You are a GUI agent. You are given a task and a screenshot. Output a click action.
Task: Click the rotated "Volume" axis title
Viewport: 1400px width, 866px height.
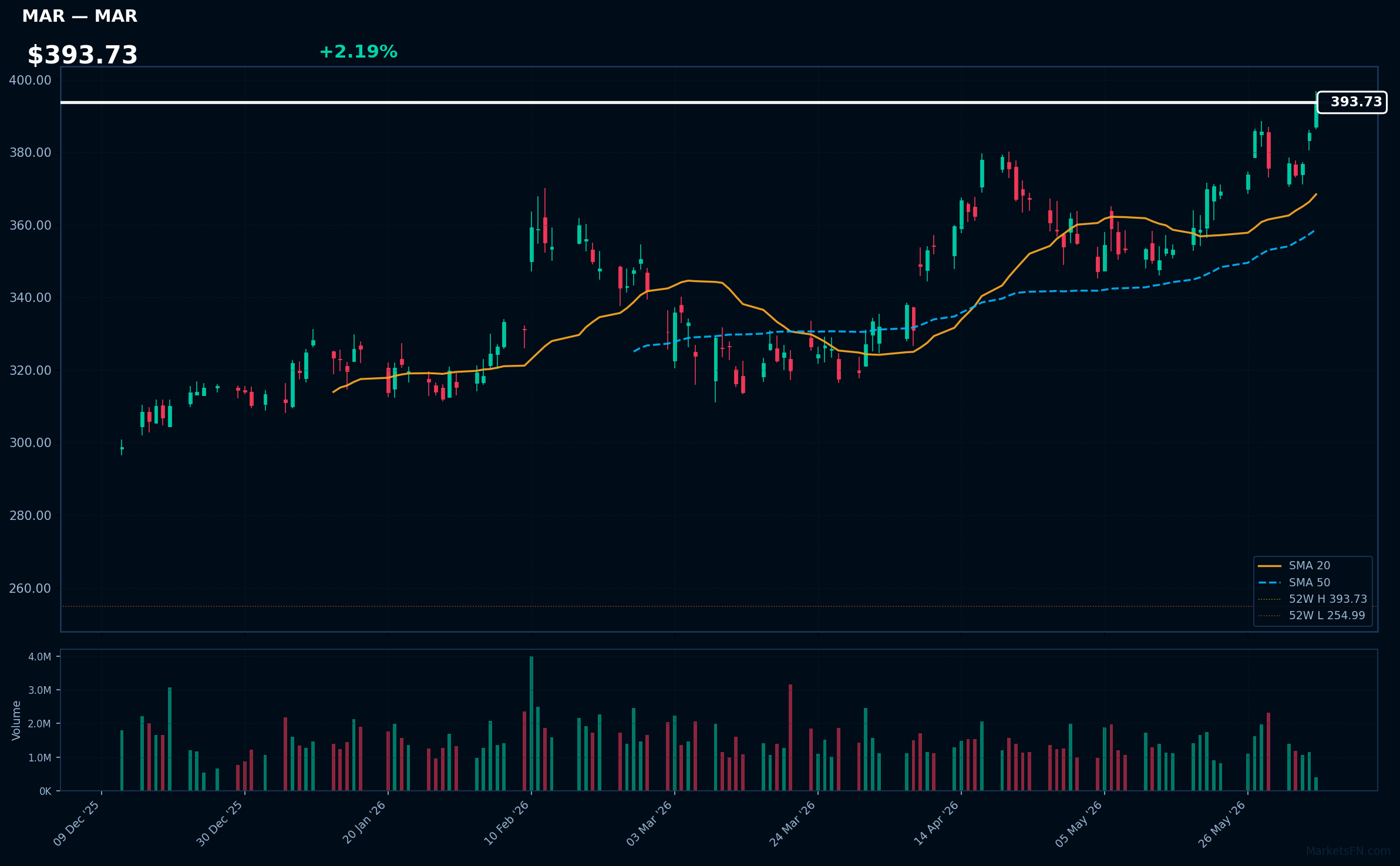16,720
